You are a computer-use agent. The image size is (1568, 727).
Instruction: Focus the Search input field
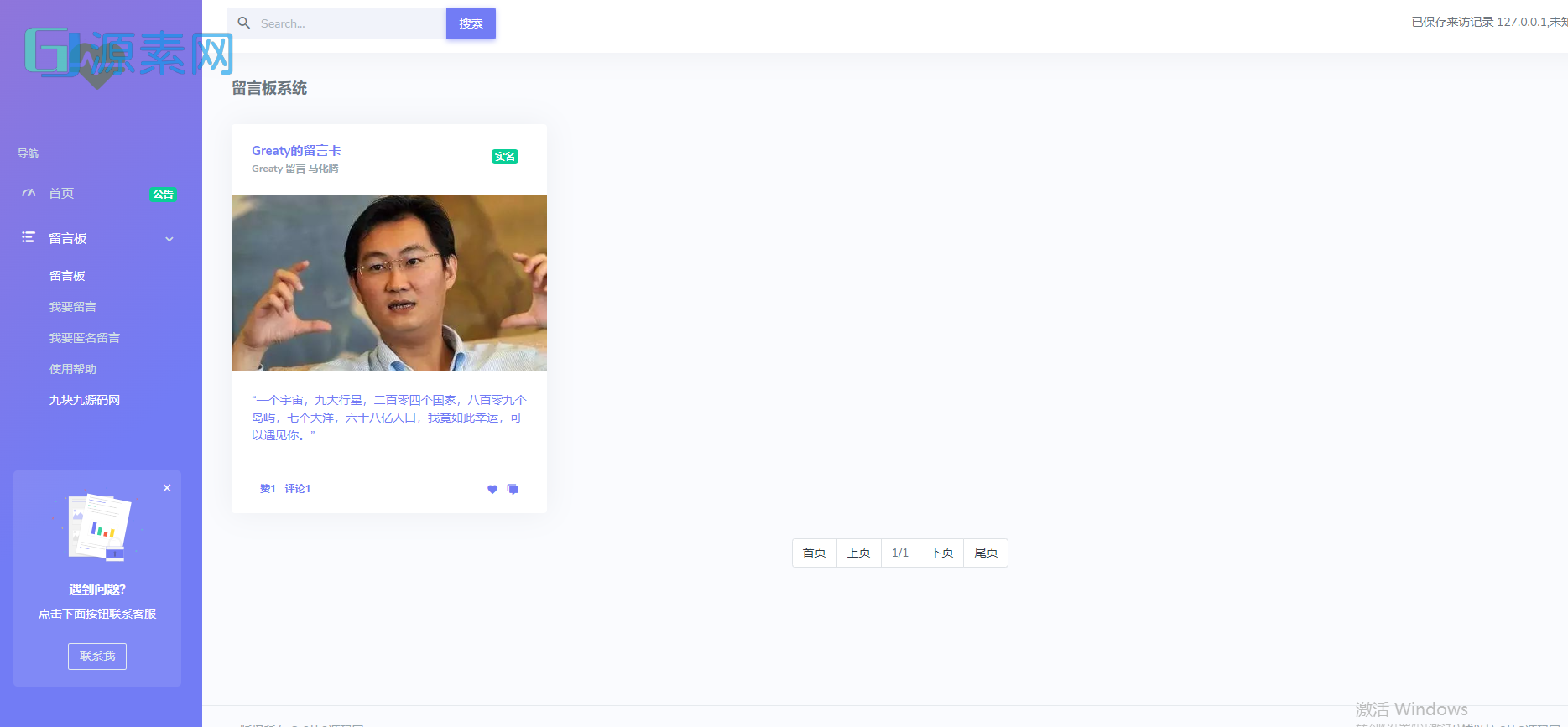click(348, 23)
